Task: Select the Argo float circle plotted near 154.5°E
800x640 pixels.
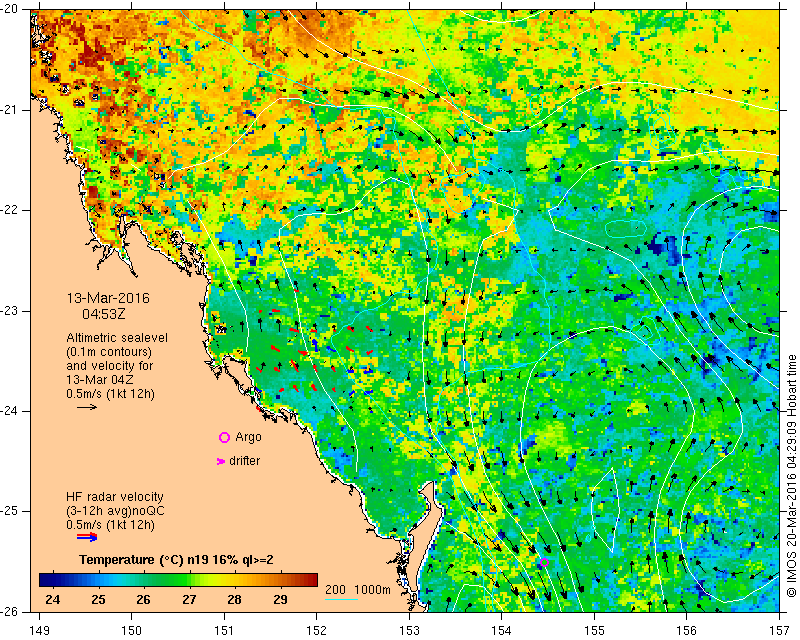Action: [544, 562]
